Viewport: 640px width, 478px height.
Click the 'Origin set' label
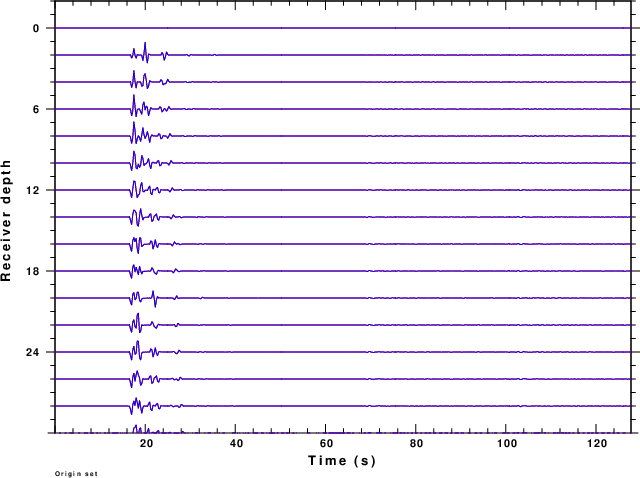pos(76,474)
